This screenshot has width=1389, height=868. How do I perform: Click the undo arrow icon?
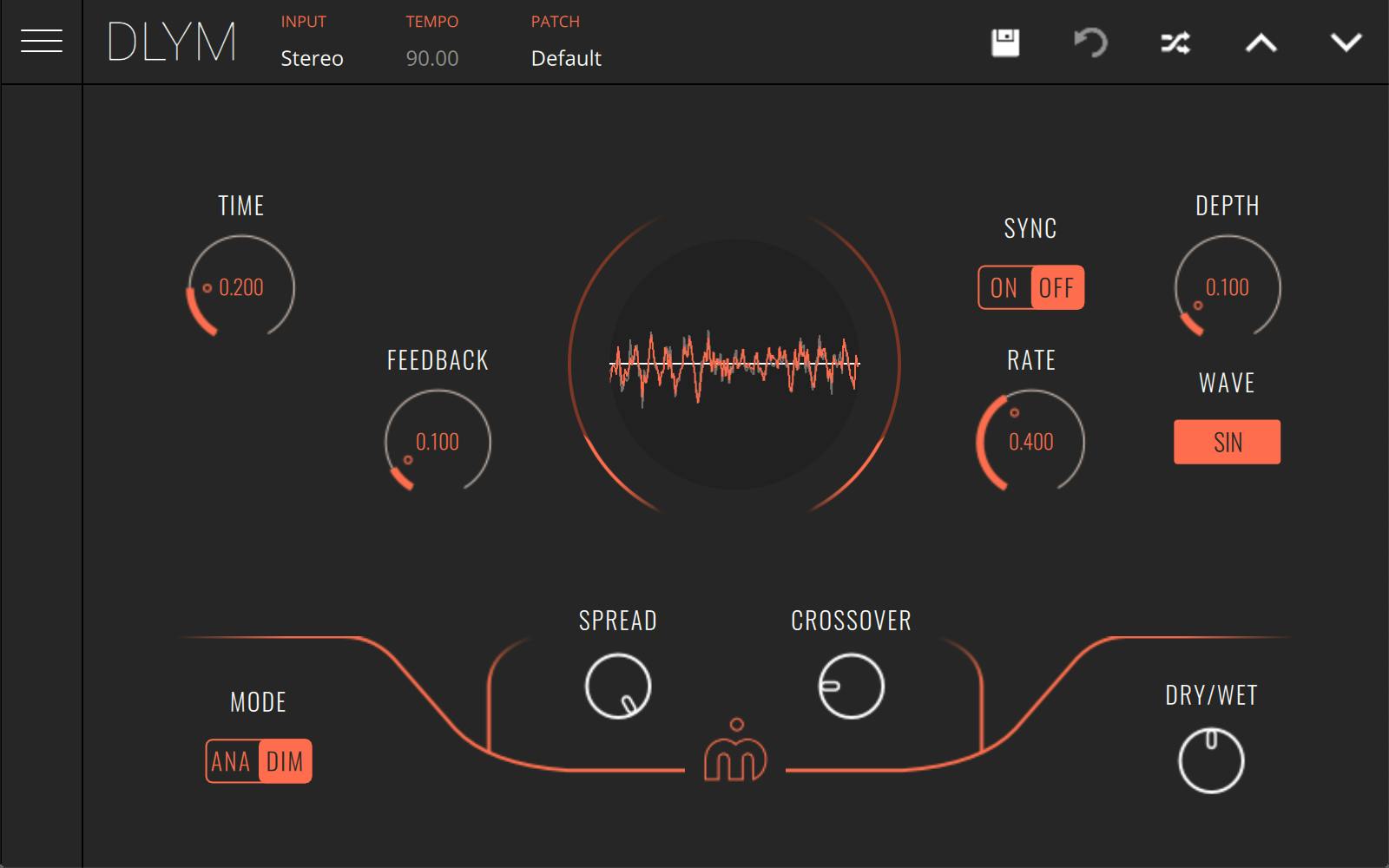pyautogui.click(x=1090, y=42)
